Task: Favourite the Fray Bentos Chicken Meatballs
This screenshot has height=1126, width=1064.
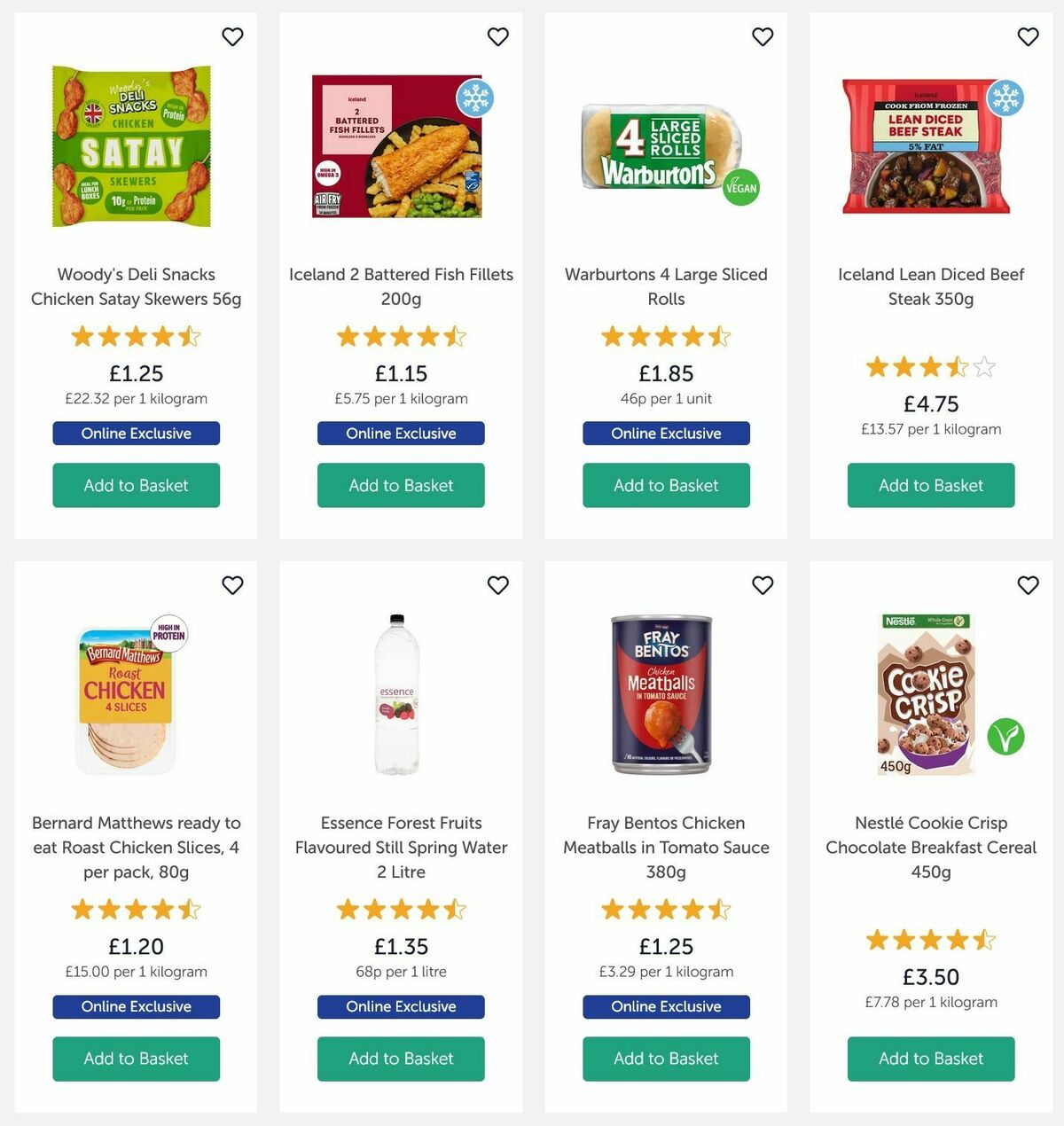Action: 763,585
